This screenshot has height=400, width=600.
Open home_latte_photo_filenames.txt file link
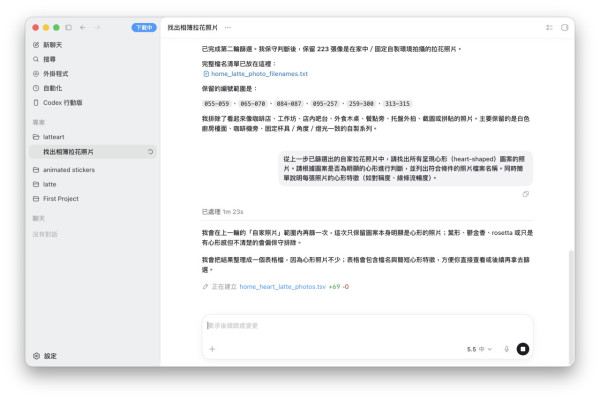[259, 73]
